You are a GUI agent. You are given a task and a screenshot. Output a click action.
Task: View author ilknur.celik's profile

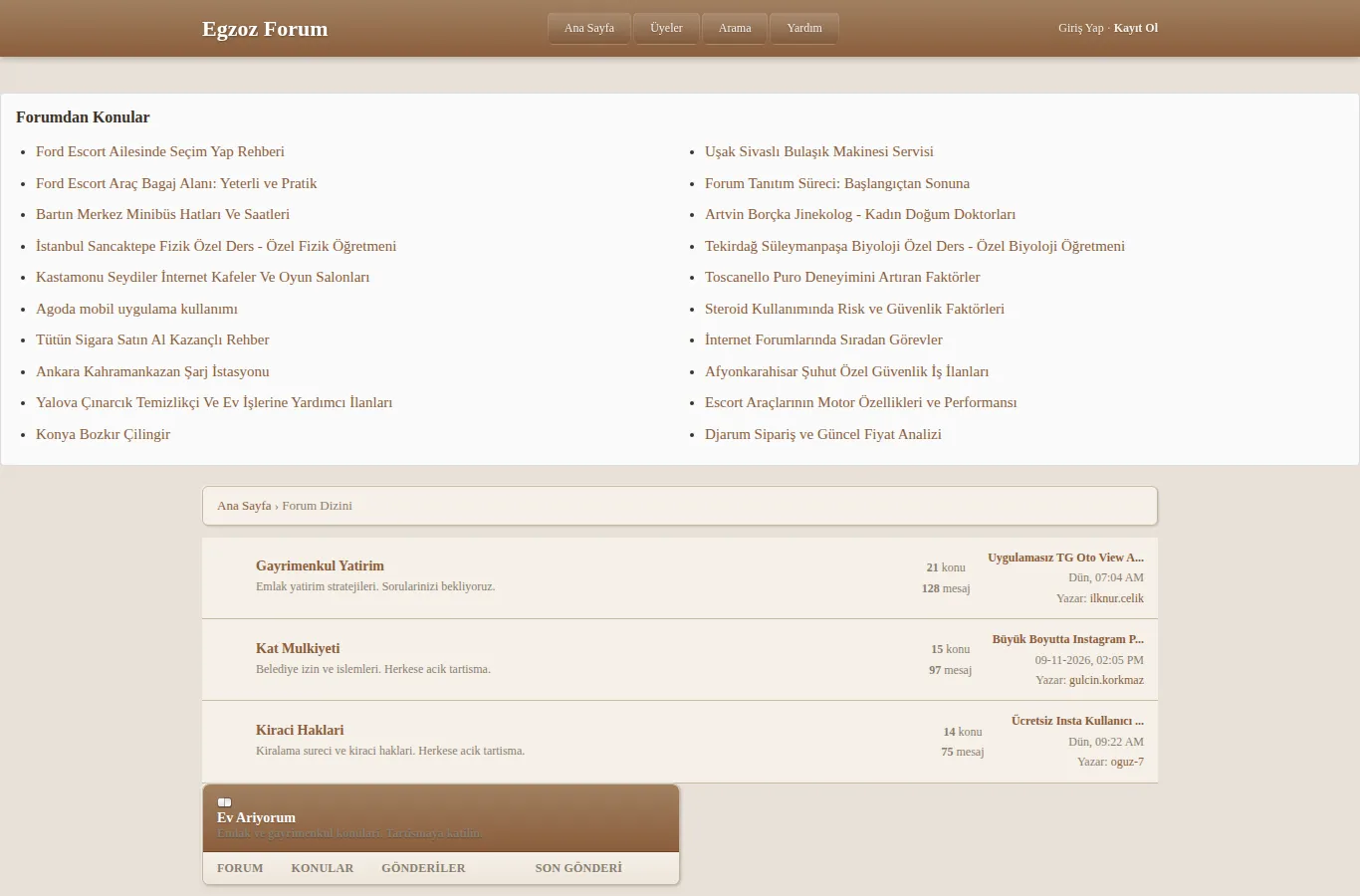click(1117, 598)
